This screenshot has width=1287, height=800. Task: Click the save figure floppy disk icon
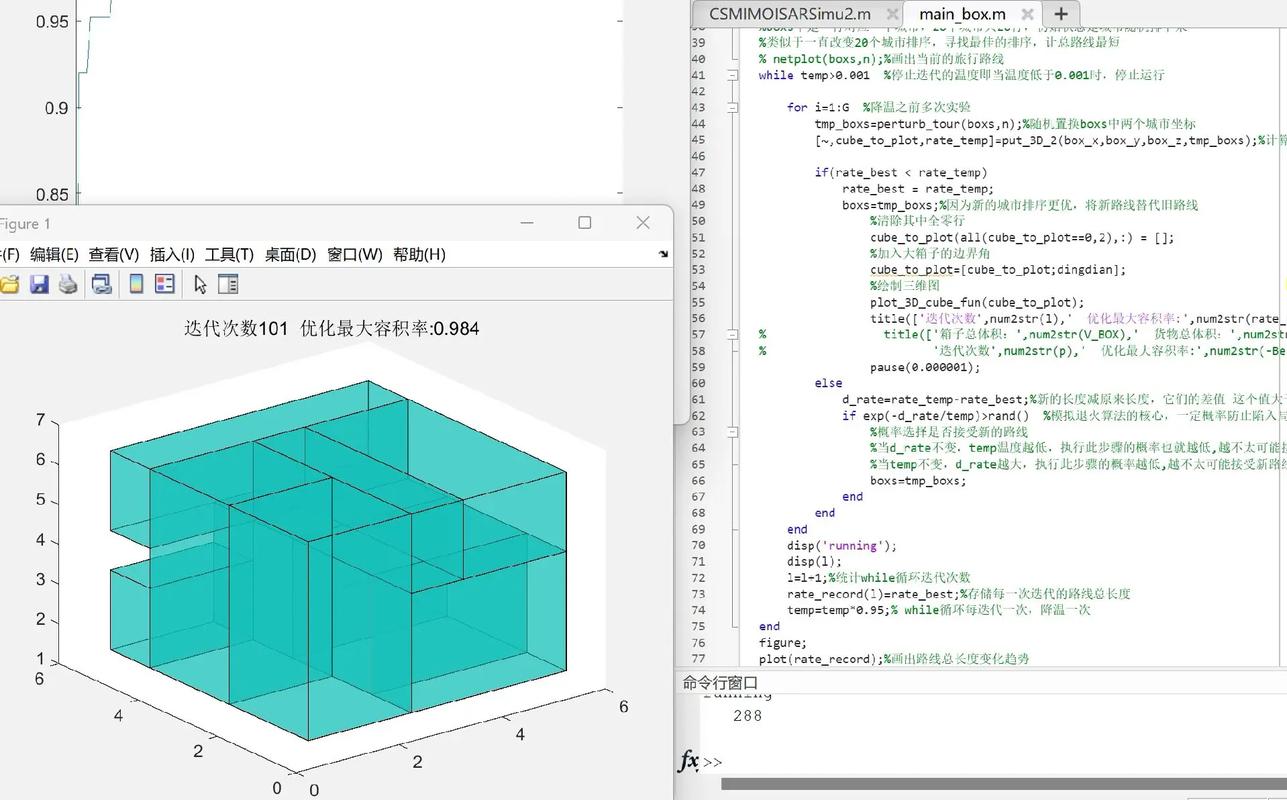tap(39, 284)
